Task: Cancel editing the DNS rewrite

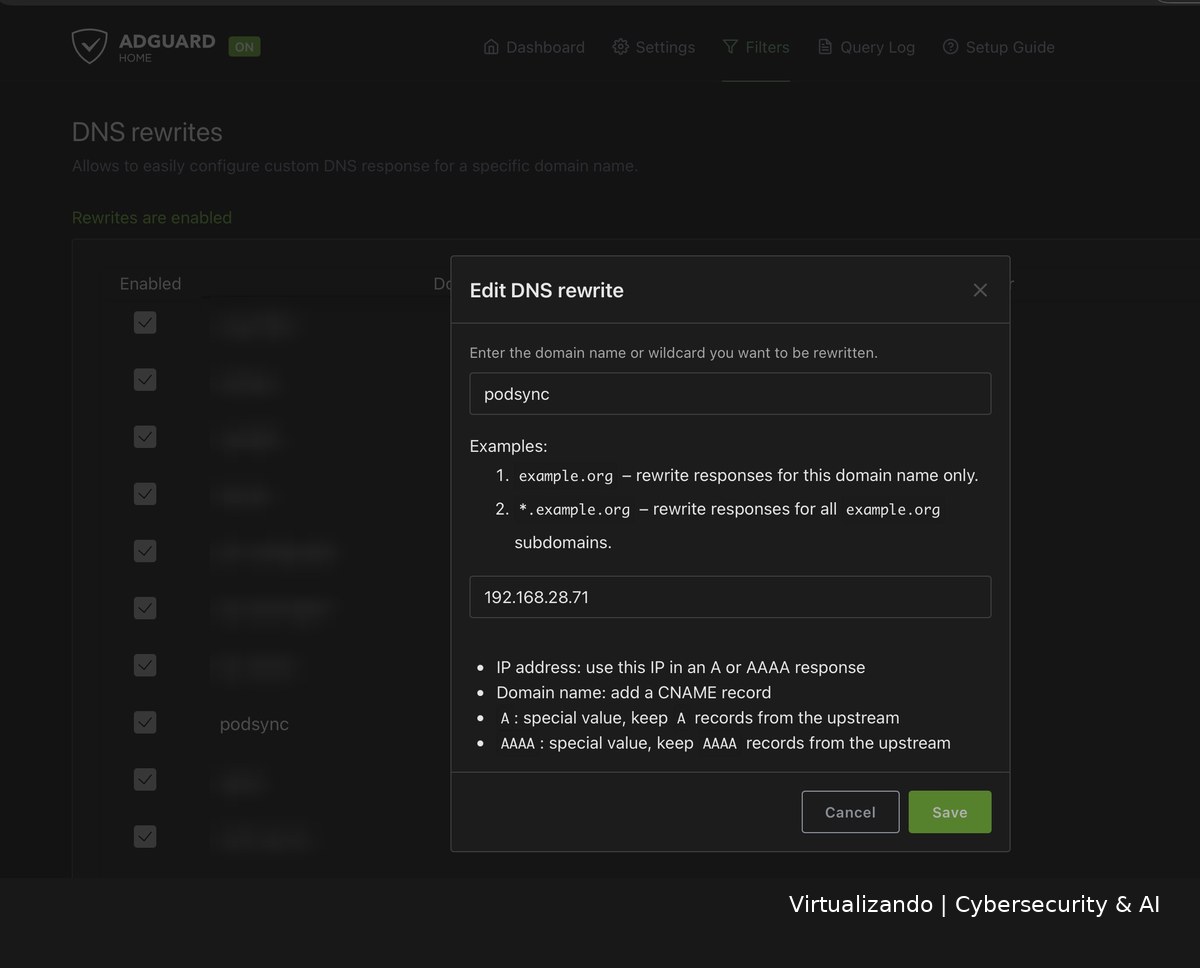Action: [x=850, y=812]
